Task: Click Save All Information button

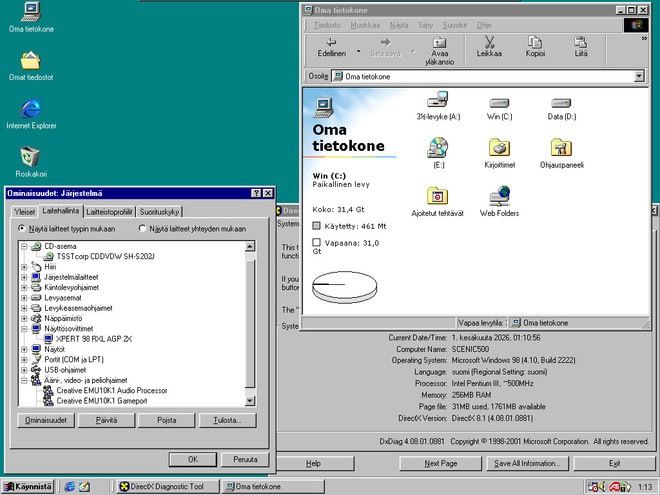Action: tap(527, 463)
